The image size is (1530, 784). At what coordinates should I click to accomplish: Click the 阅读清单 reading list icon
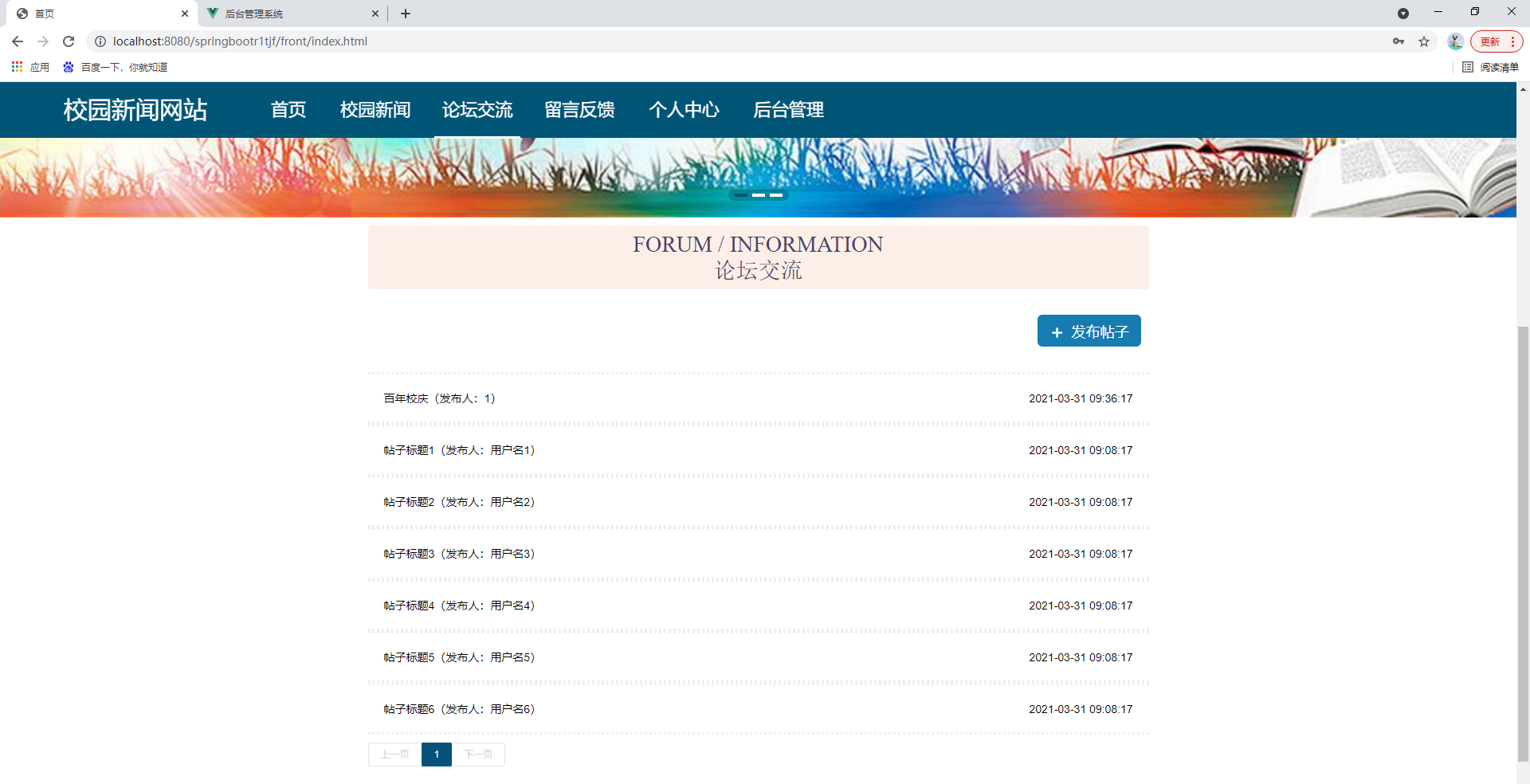pyautogui.click(x=1469, y=67)
